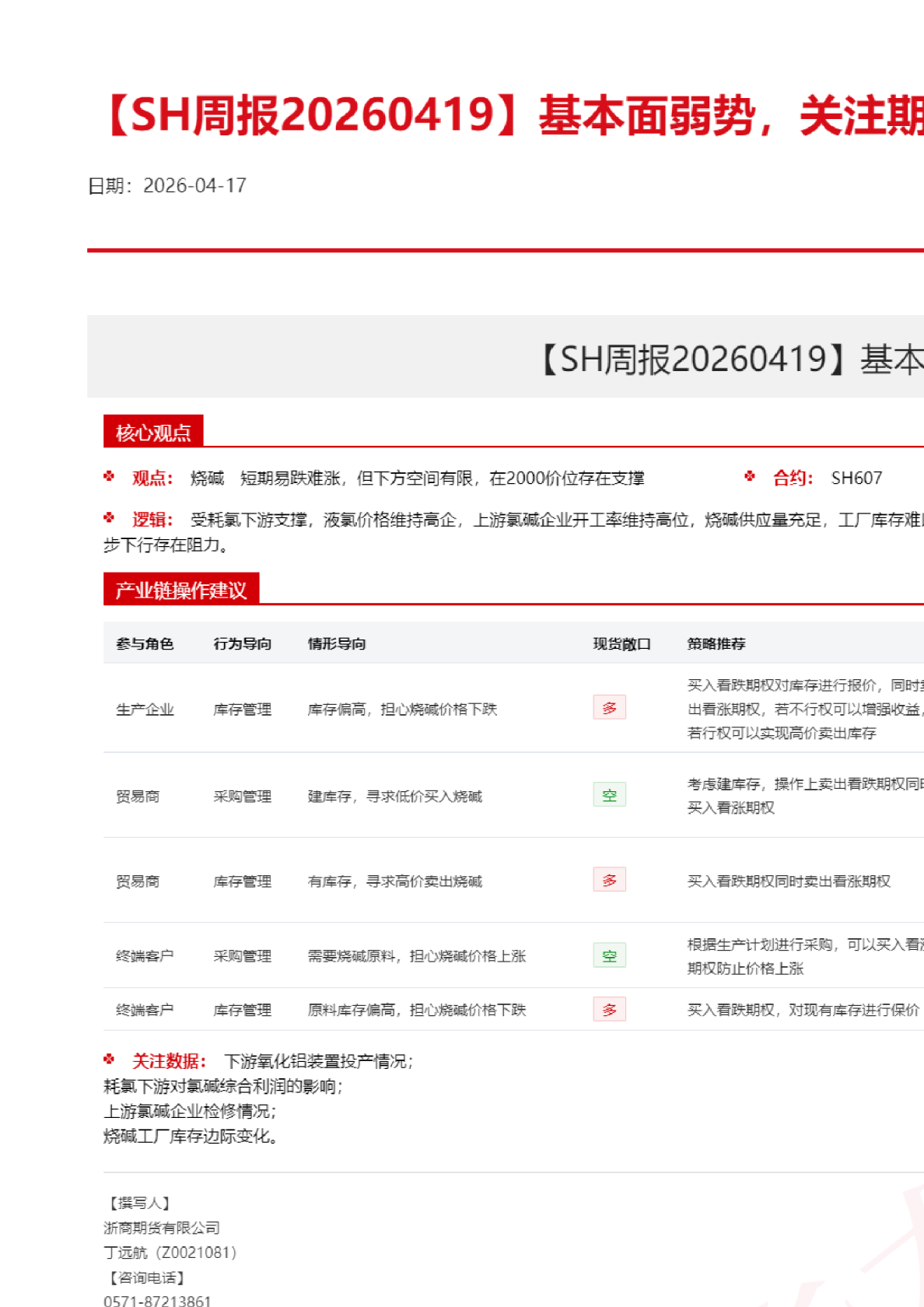Click the gray banner report heading
The width and height of the screenshot is (924, 1307).
coord(731,359)
